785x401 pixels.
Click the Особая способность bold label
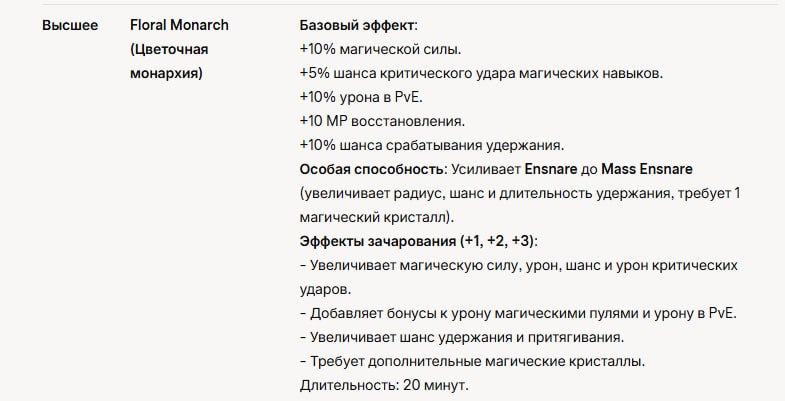tap(372, 169)
